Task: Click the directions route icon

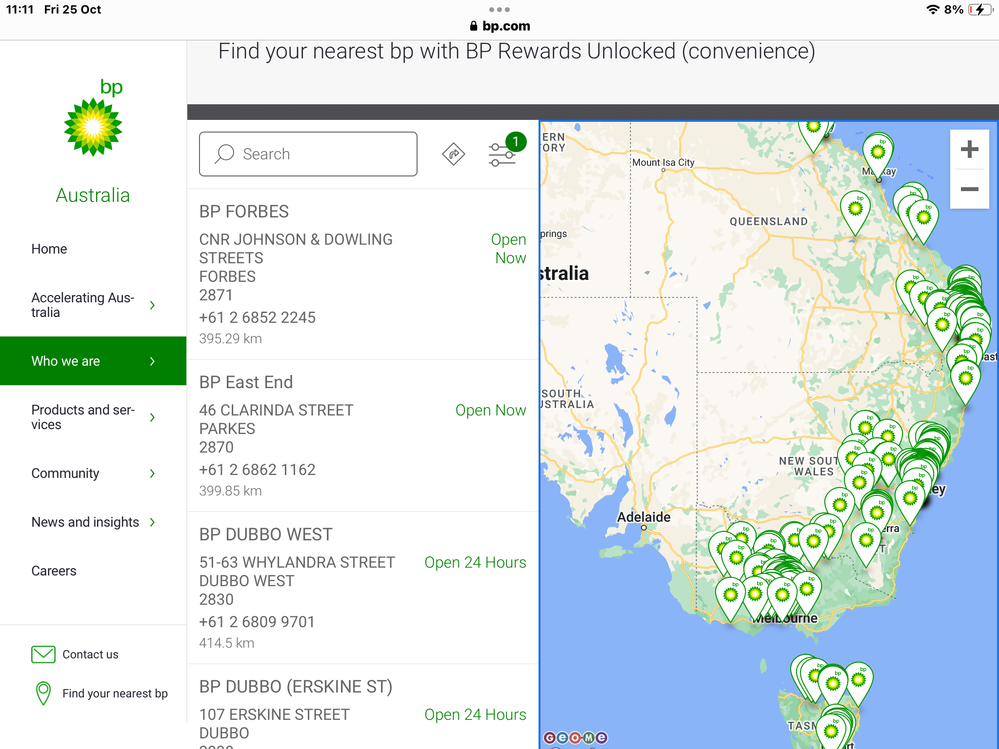Action: [454, 154]
